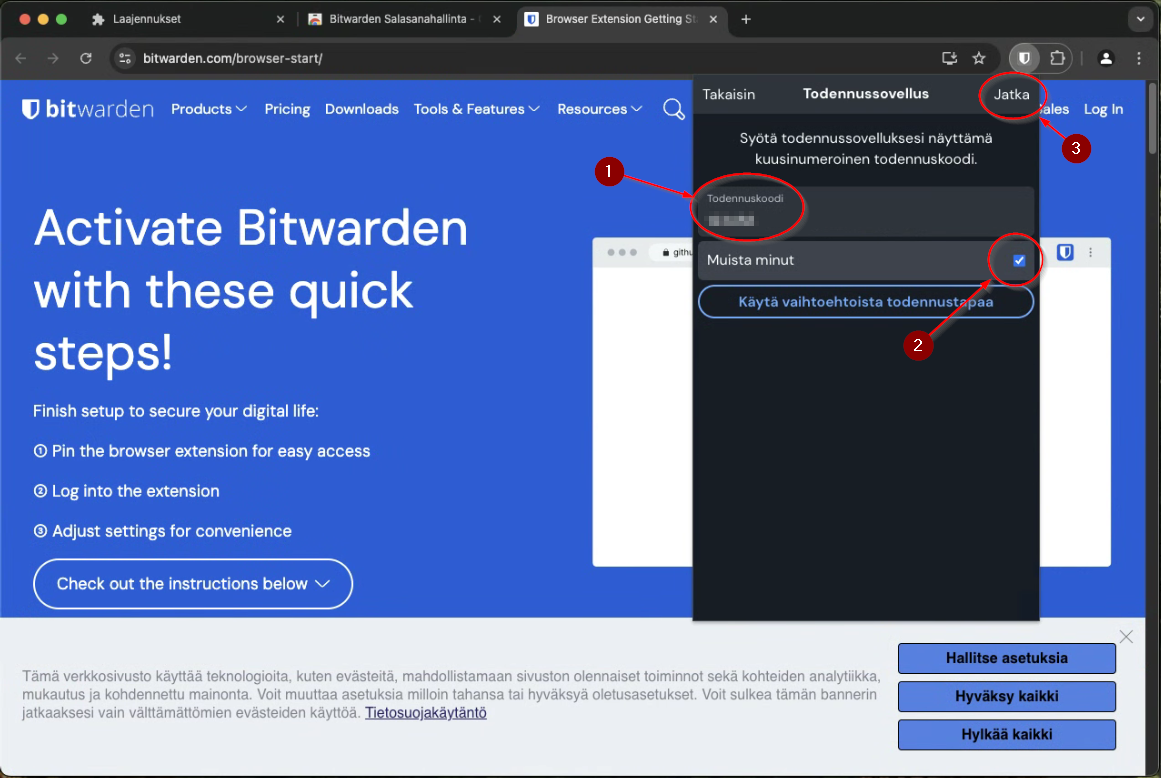The height and width of the screenshot is (778, 1161).
Task: Dismiss the cookie banner with the X
Action: (x=1126, y=637)
